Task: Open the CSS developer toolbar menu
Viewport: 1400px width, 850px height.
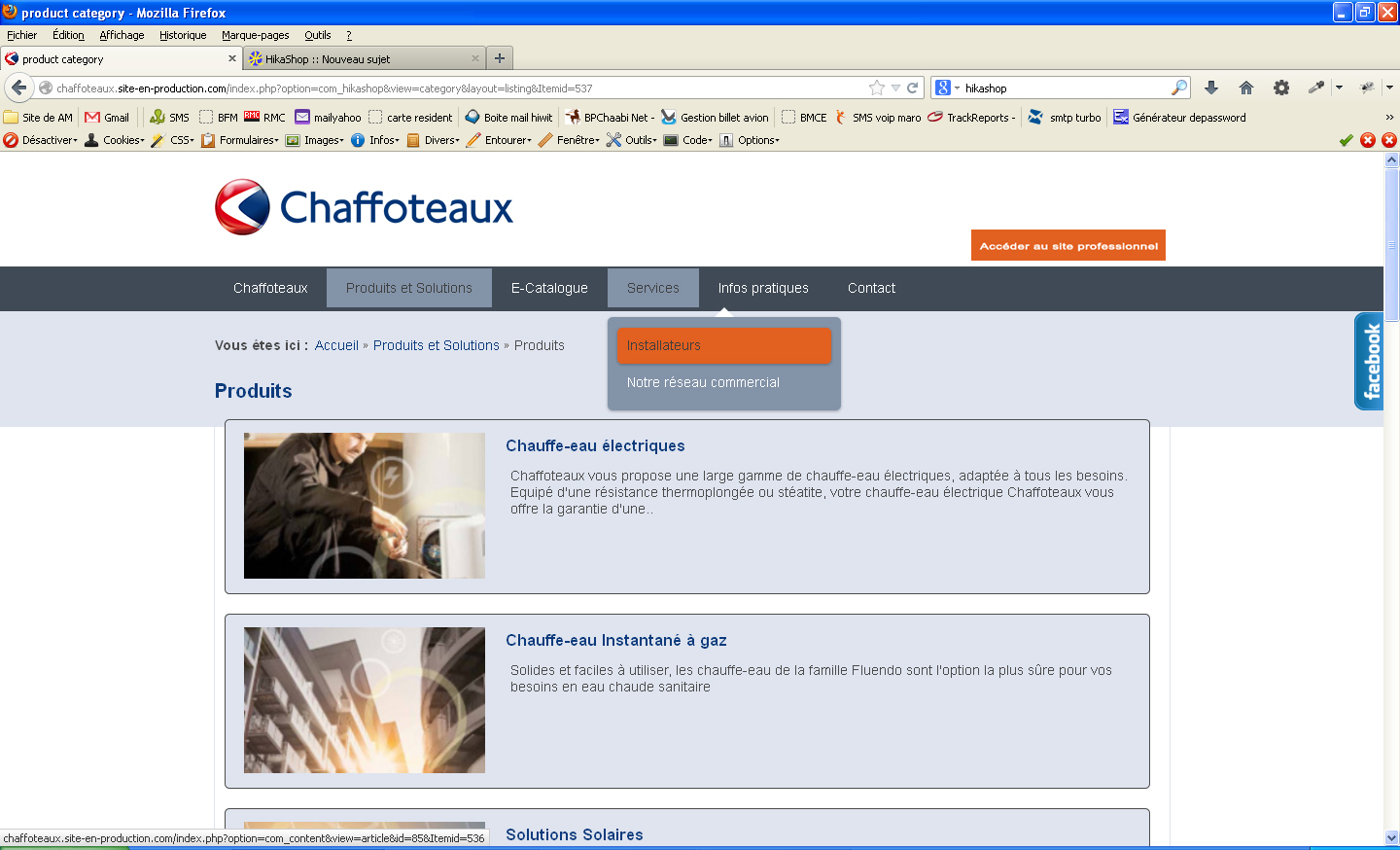Action: (x=173, y=140)
